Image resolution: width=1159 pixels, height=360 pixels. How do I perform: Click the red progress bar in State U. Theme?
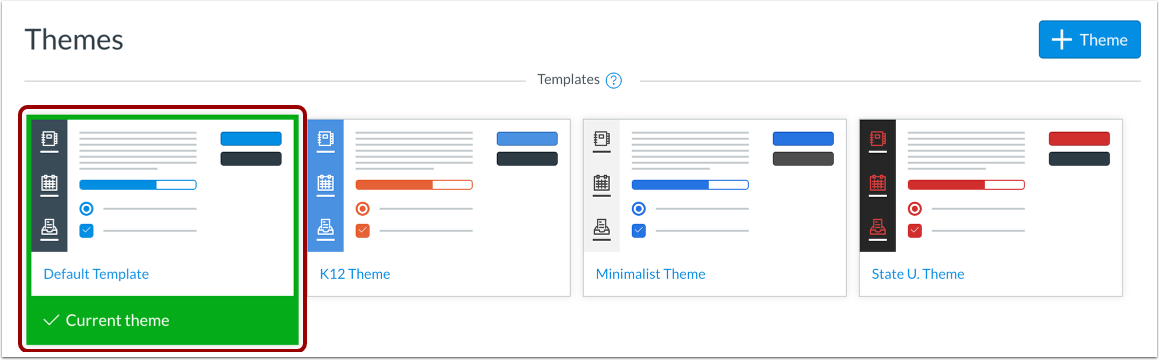[966, 185]
